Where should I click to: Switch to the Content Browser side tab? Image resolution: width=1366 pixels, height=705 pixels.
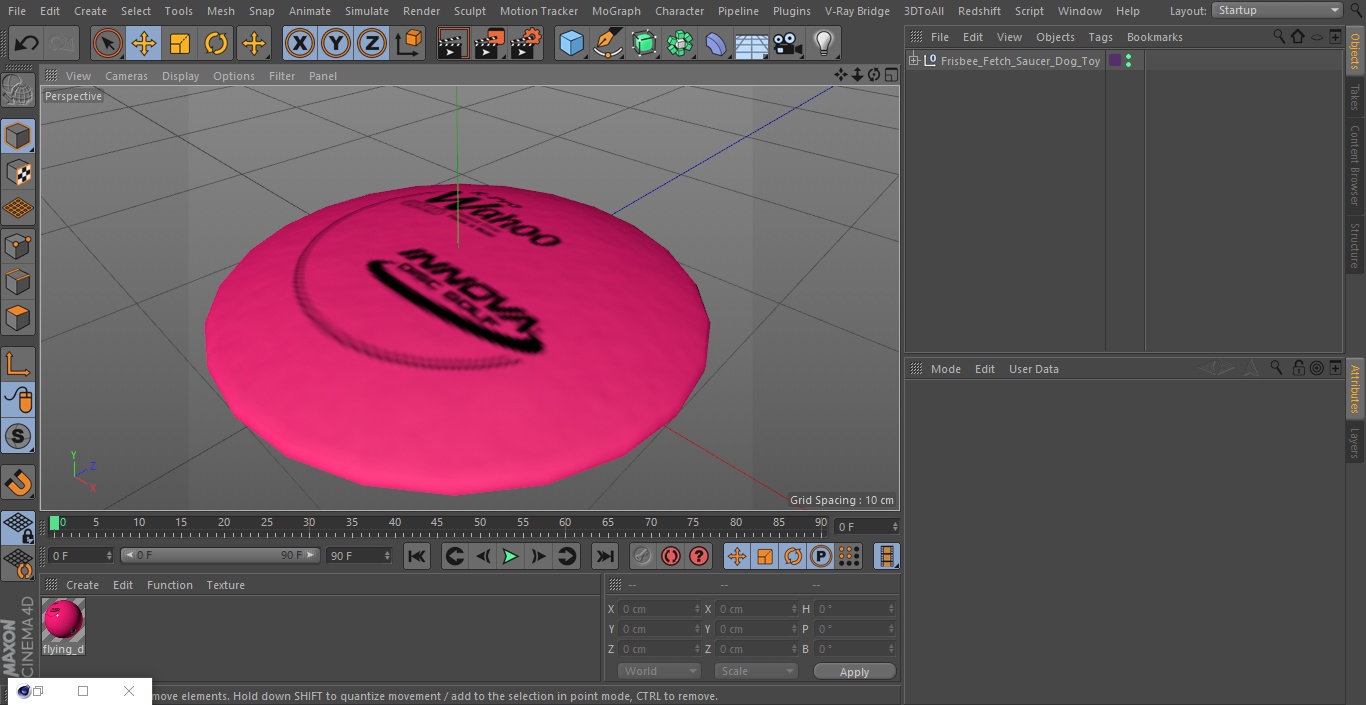(x=1355, y=165)
